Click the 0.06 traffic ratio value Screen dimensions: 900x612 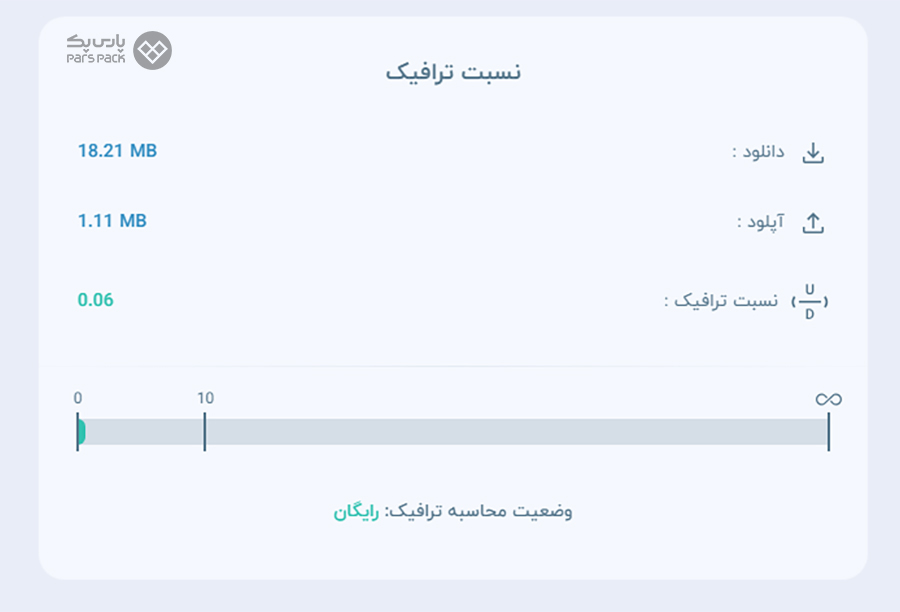pyautogui.click(x=95, y=300)
